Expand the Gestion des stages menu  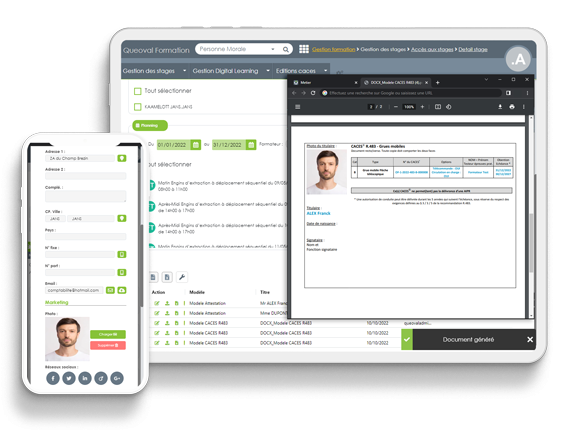154,71
